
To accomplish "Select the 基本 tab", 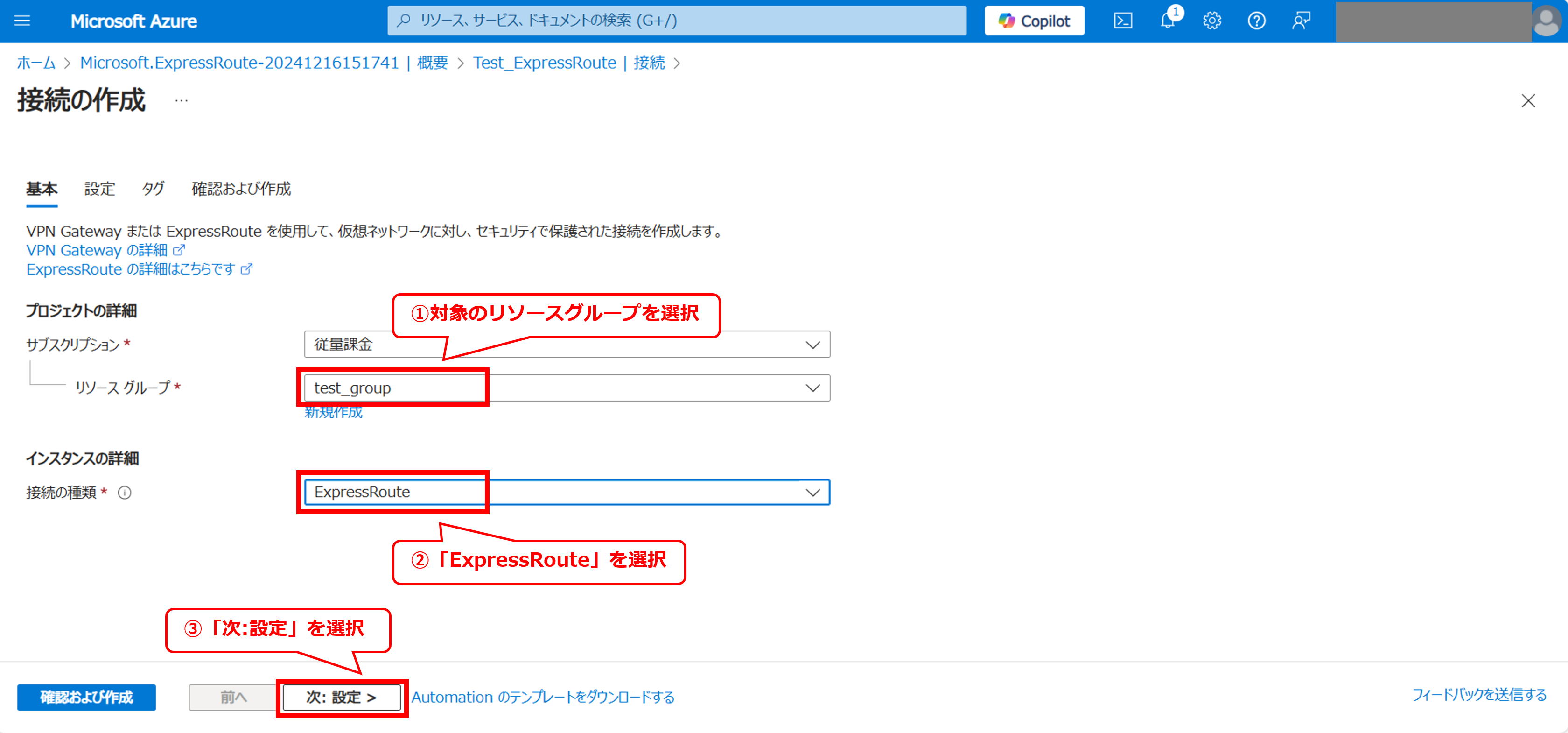I will pyautogui.click(x=42, y=189).
